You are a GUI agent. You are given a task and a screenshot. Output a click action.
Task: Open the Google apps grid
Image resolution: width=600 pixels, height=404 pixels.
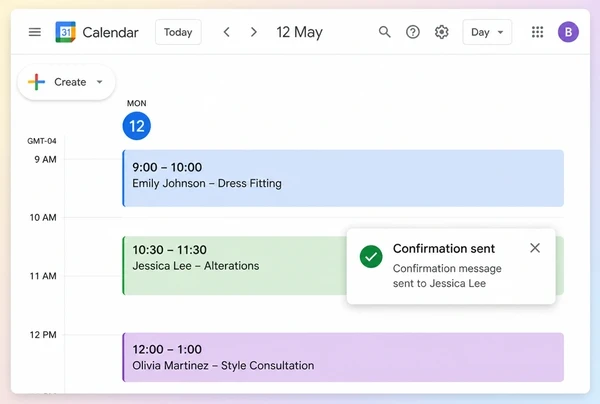[x=537, y=32]
